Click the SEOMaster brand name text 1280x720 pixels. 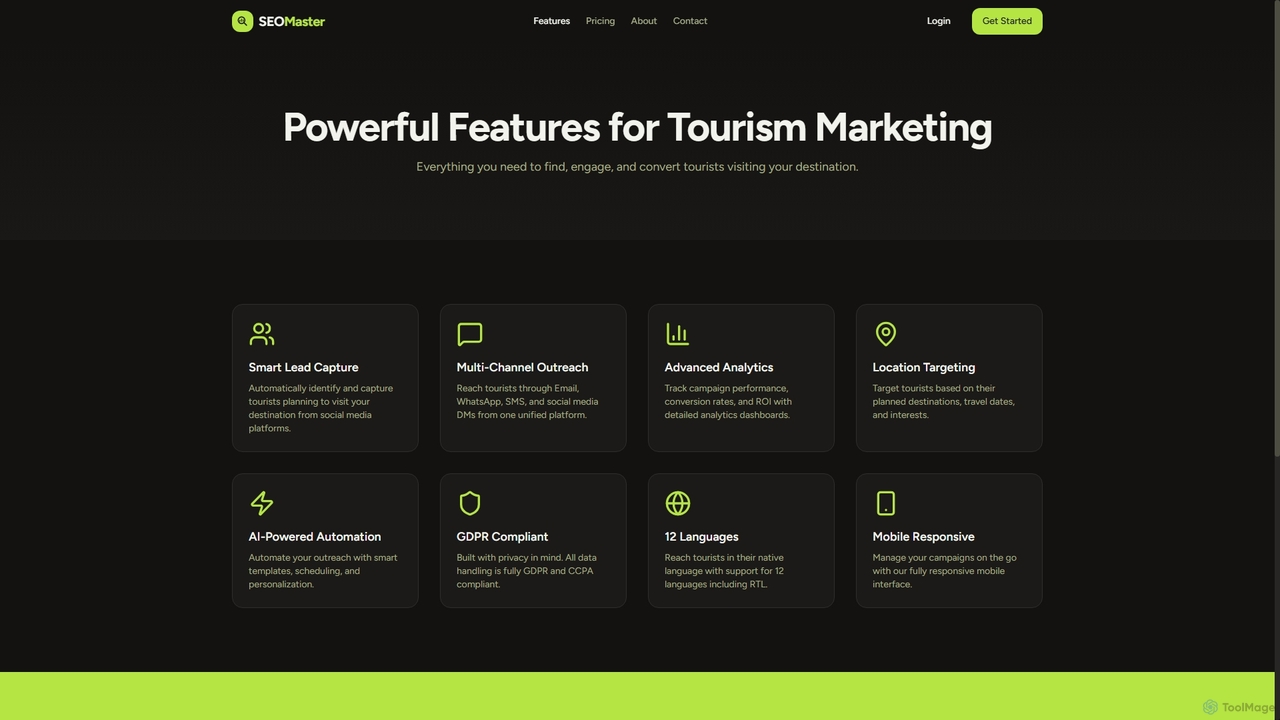tap(291, 21)
